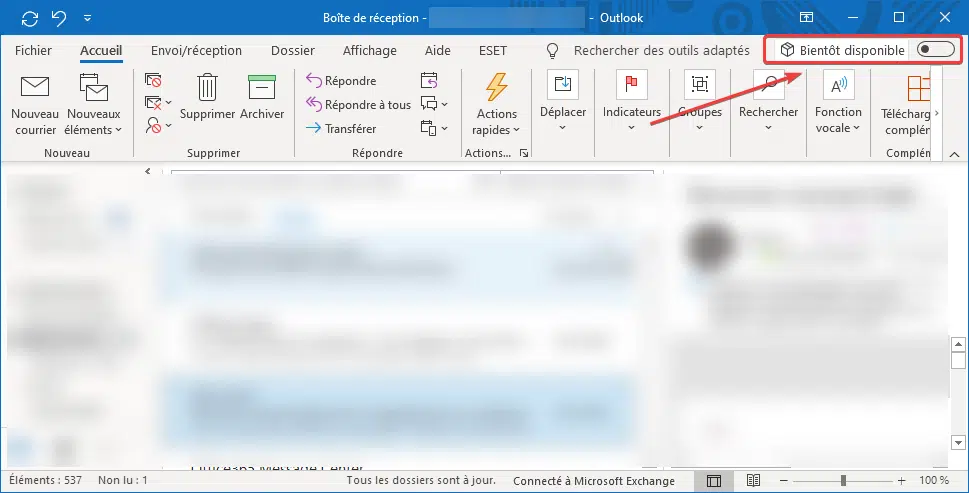Screen dimensions: 969x493
Task: Open the Nouveaux éléments dropdown
Action: coord(94,105)
